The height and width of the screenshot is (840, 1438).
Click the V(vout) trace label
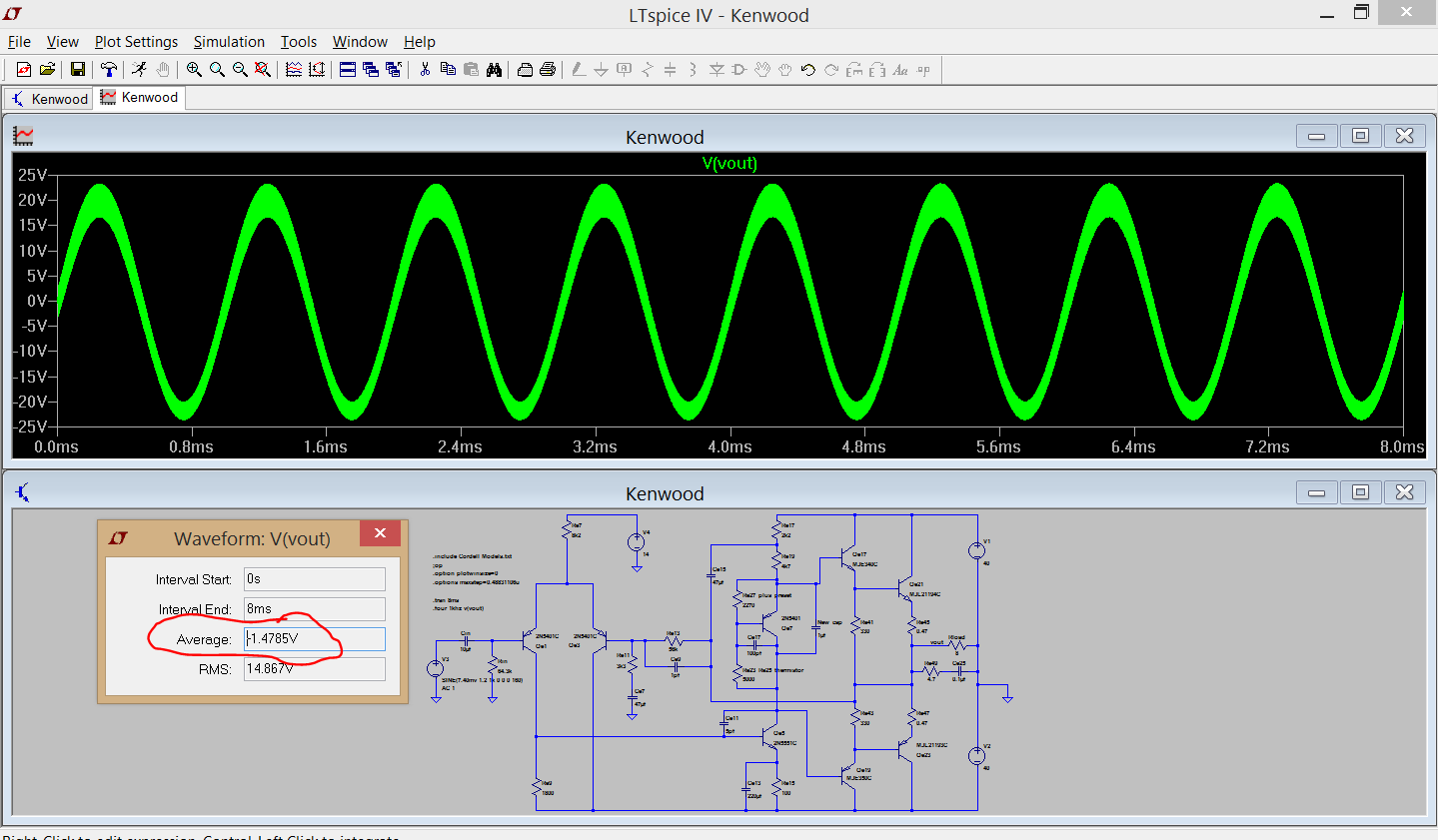click(x=729, y=163)
